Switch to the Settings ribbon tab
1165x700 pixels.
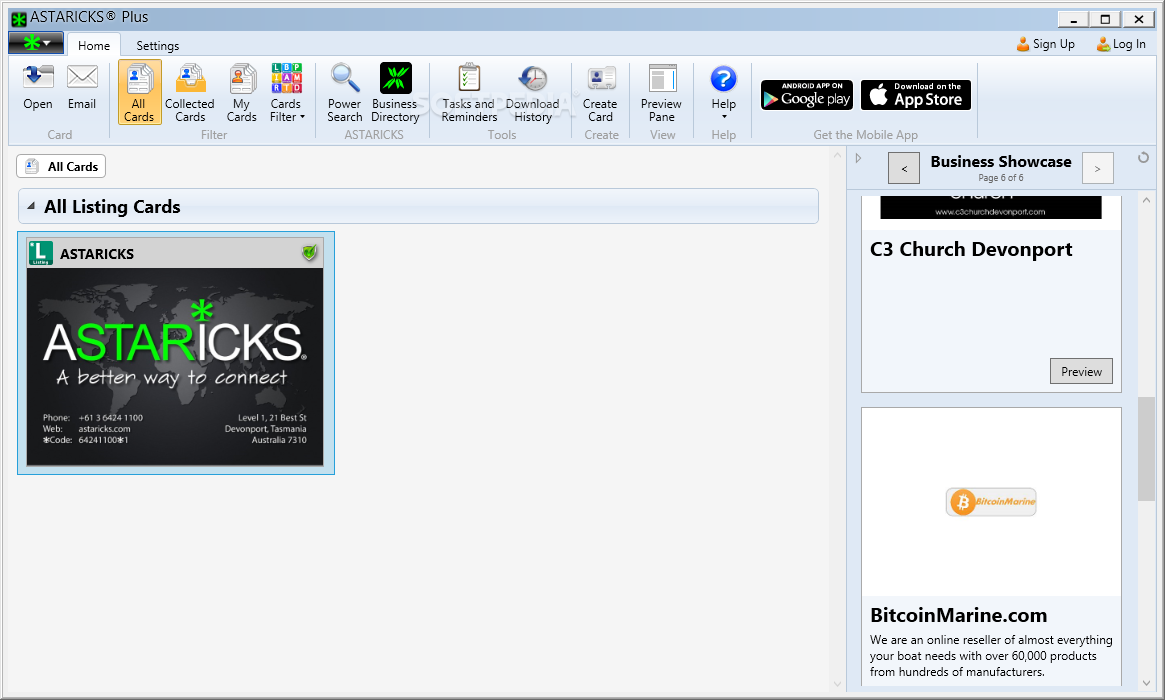(158, 45)
